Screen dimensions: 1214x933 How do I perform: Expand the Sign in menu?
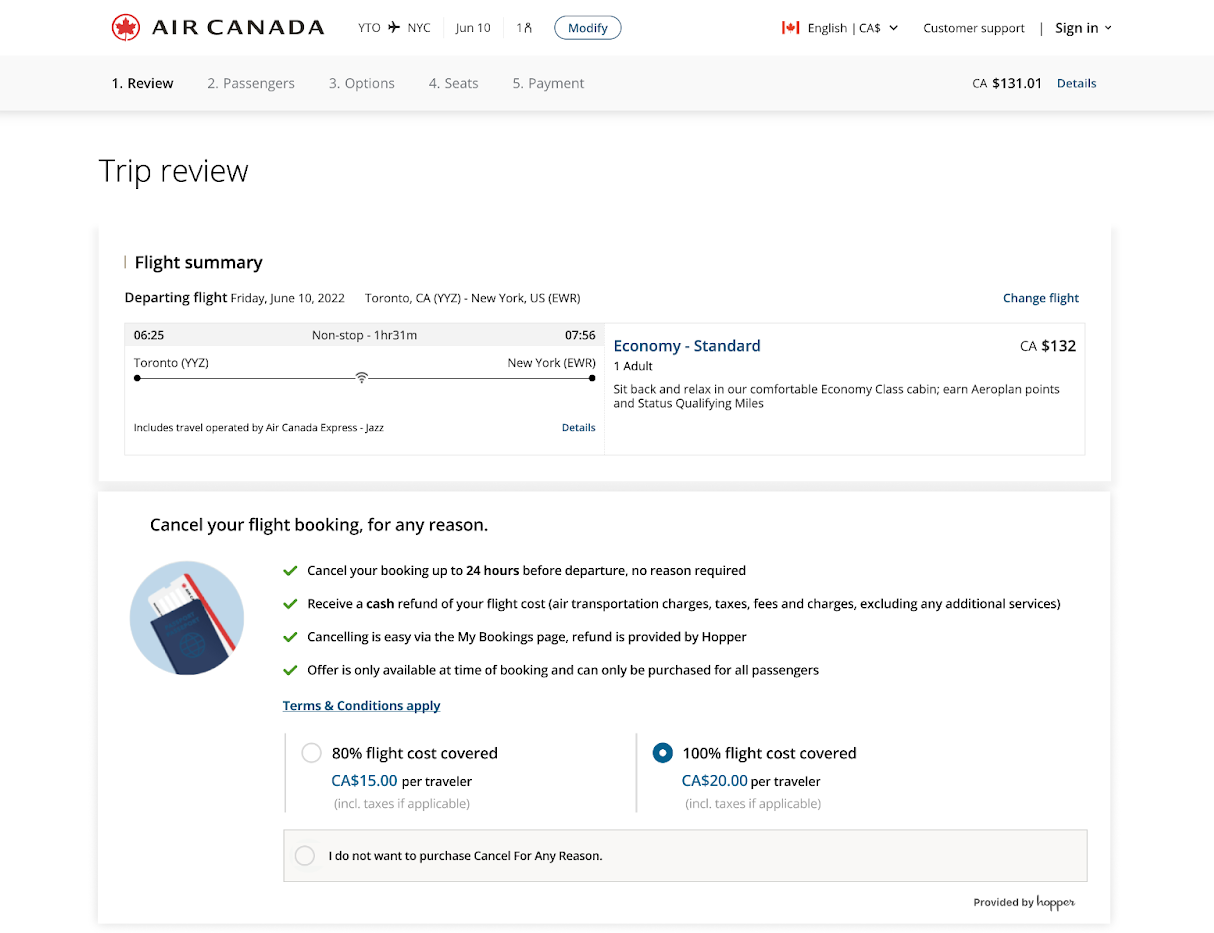(x=1083, y=28)
